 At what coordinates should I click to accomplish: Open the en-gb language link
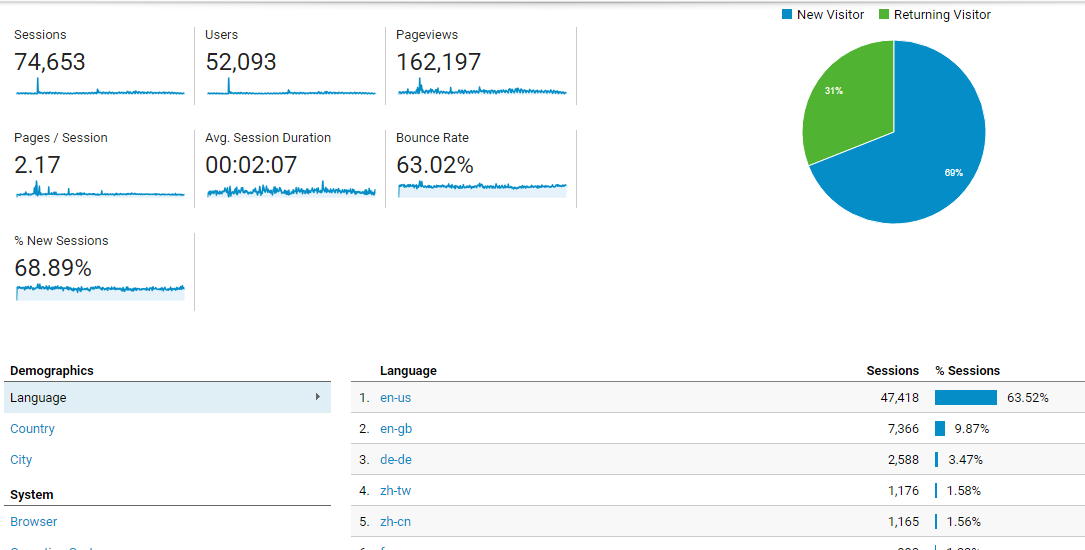click(396, 429)
